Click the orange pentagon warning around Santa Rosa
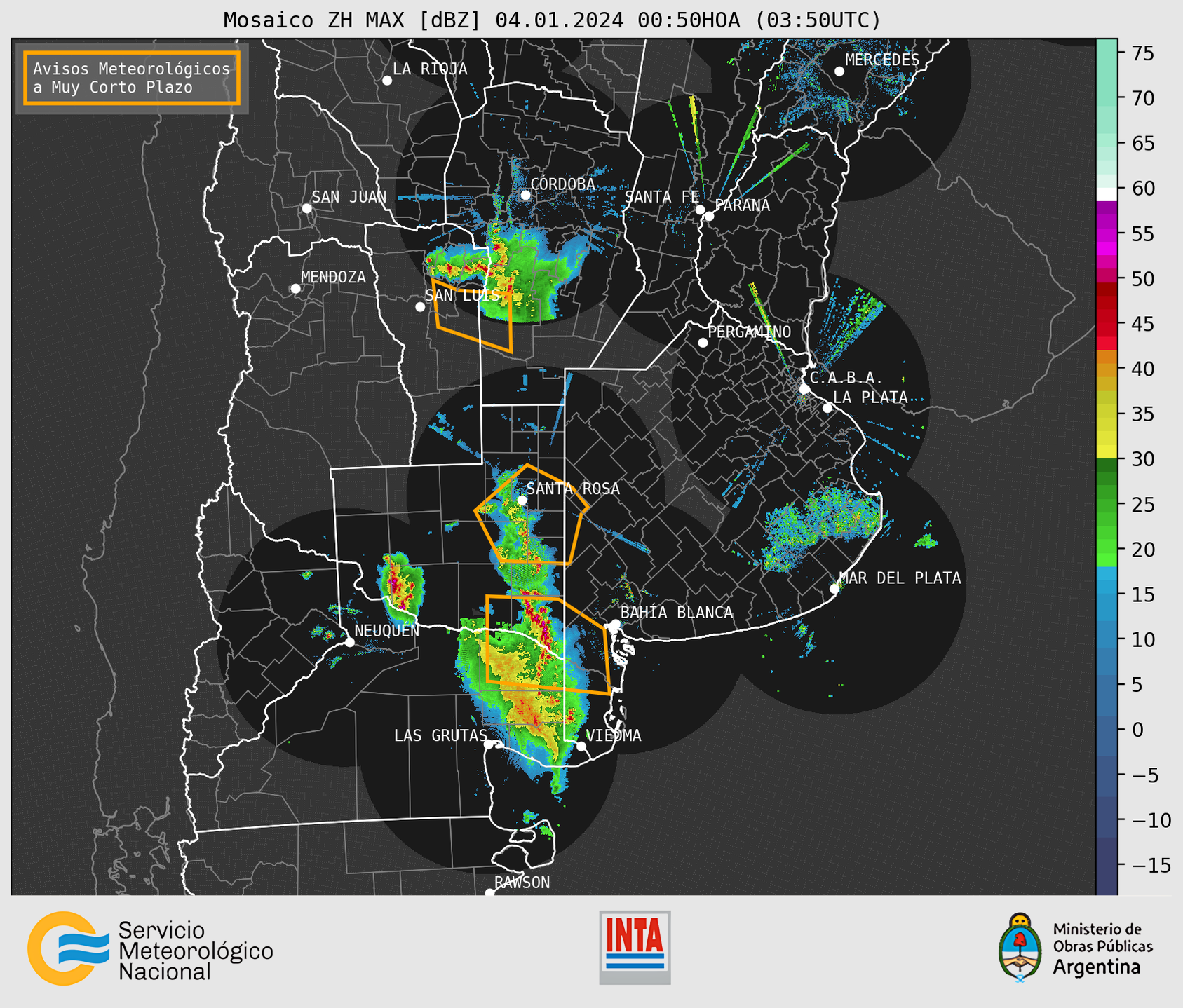 [x=532, y=514]
